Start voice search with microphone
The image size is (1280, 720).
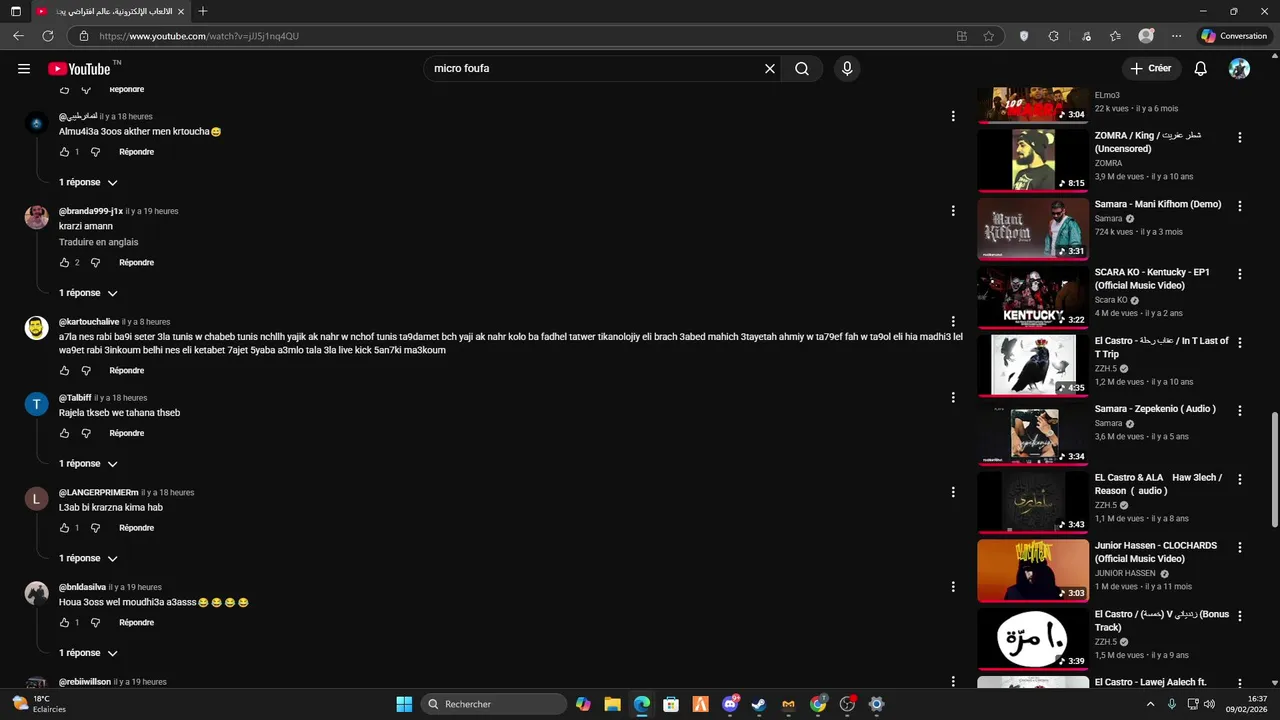coord(847,69)
